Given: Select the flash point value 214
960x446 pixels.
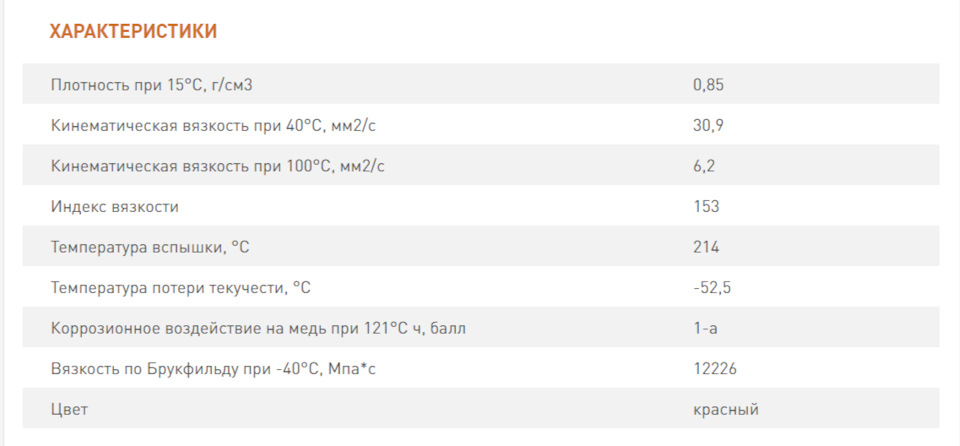Looking at the screenshot, I should pyautogui.click(x=705, y=247).
